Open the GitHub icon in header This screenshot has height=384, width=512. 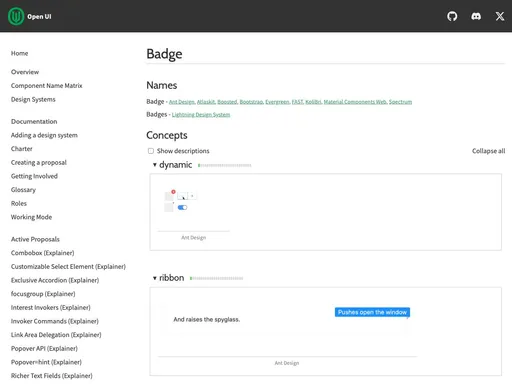[452, 16]
